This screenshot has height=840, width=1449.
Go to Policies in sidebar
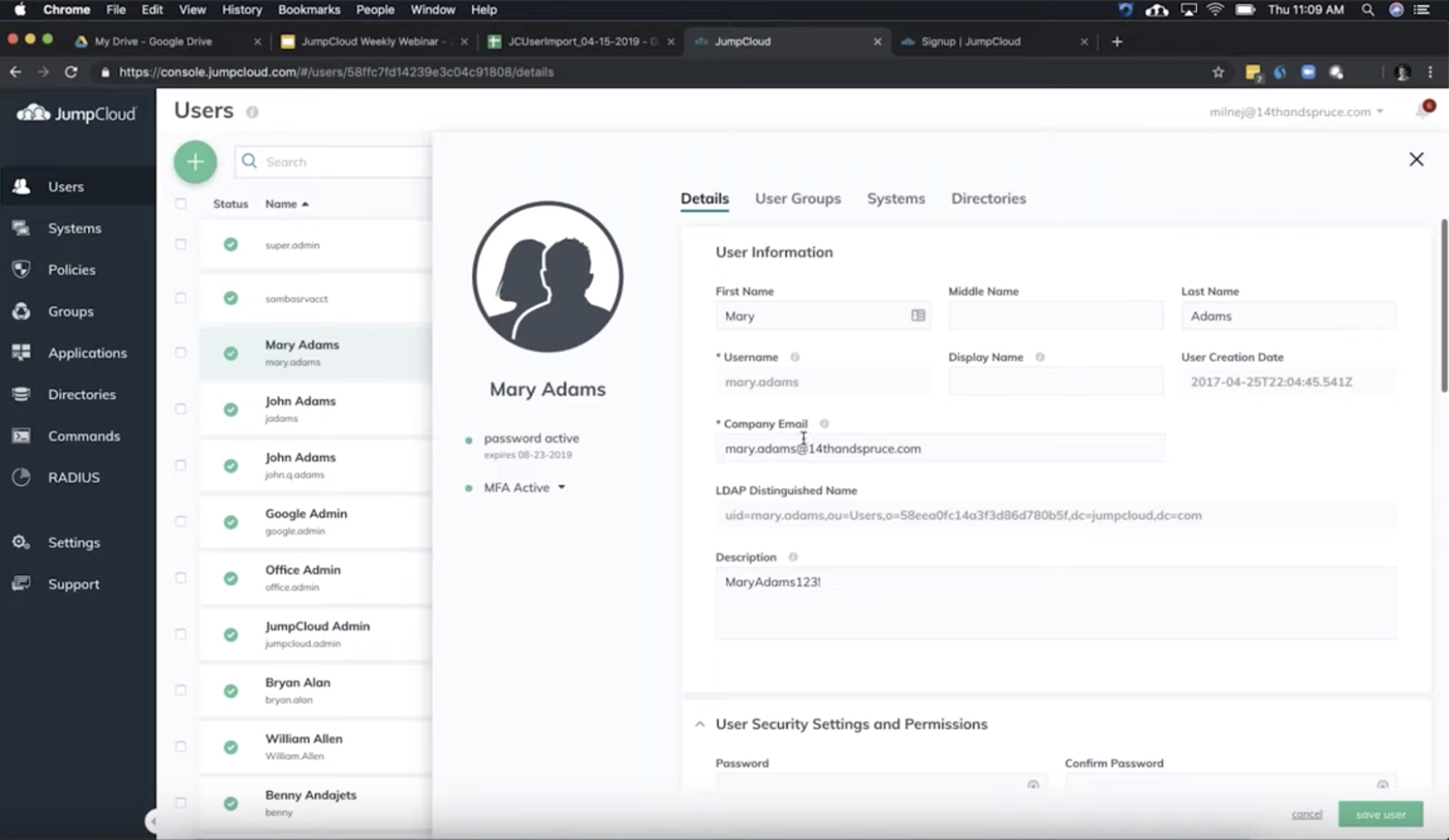(71, 270)
